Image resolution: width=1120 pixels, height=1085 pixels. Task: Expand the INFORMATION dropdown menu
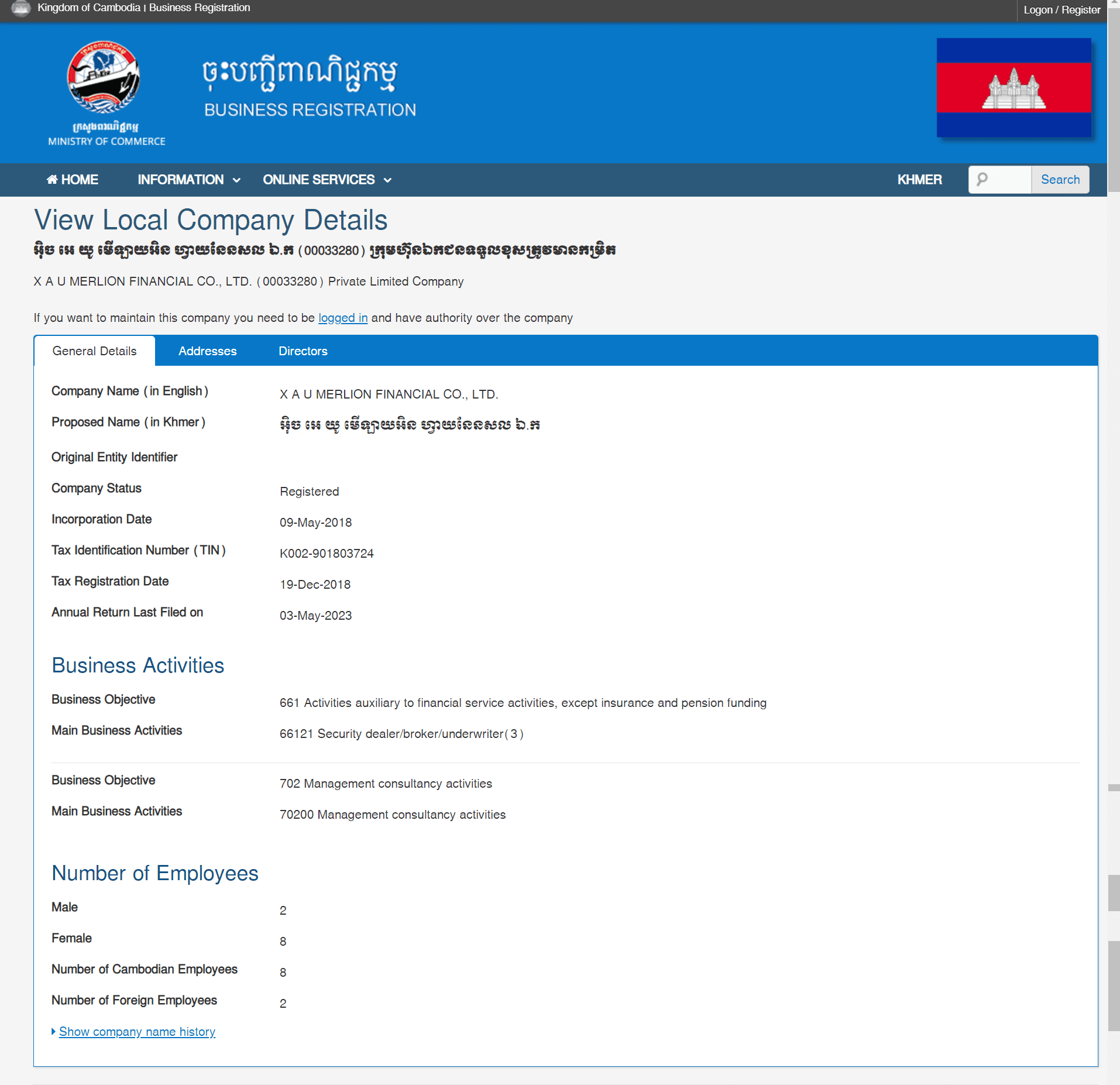(188, 180)
